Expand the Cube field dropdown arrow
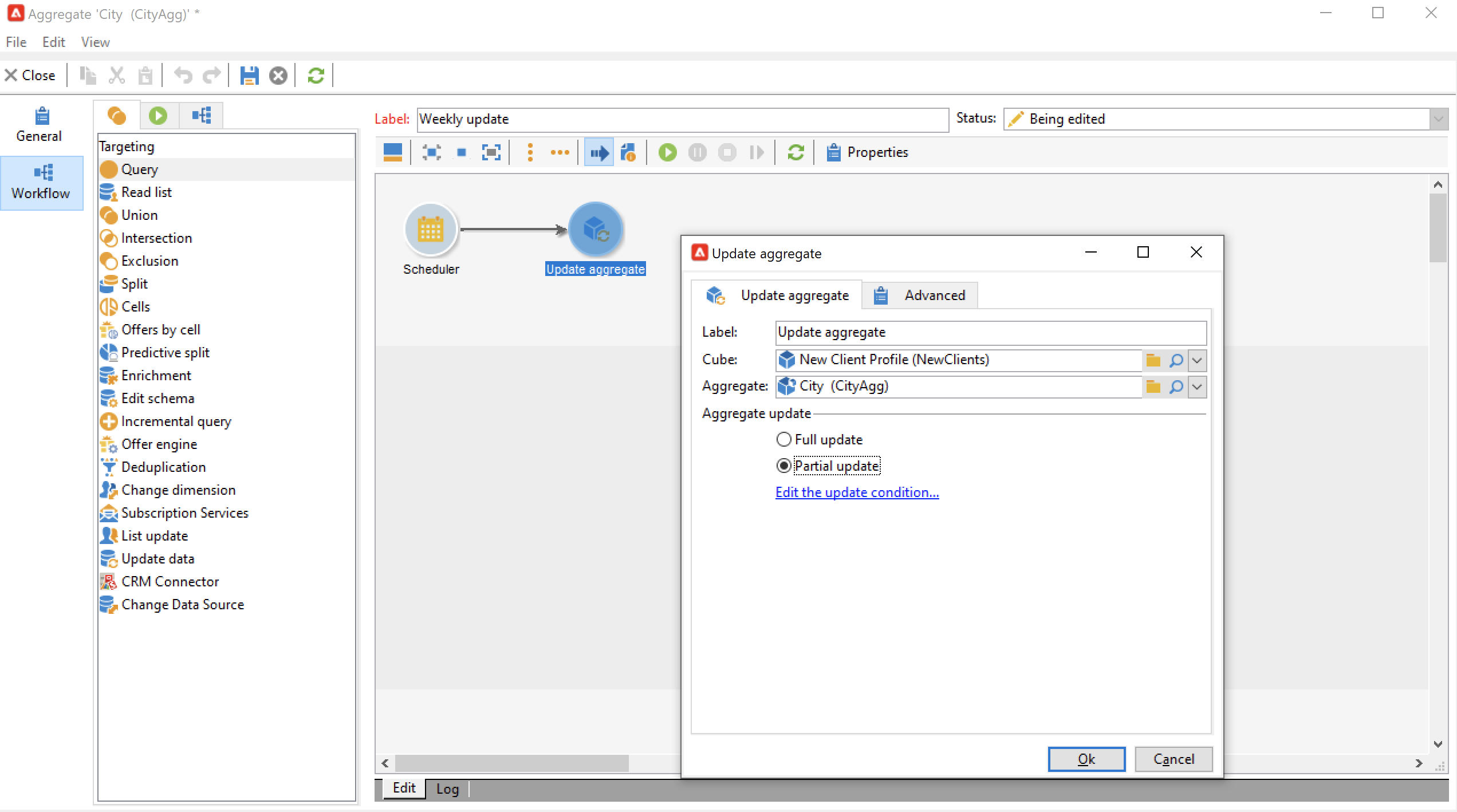Screen dimensions: 1457x812 (1197, 360)
